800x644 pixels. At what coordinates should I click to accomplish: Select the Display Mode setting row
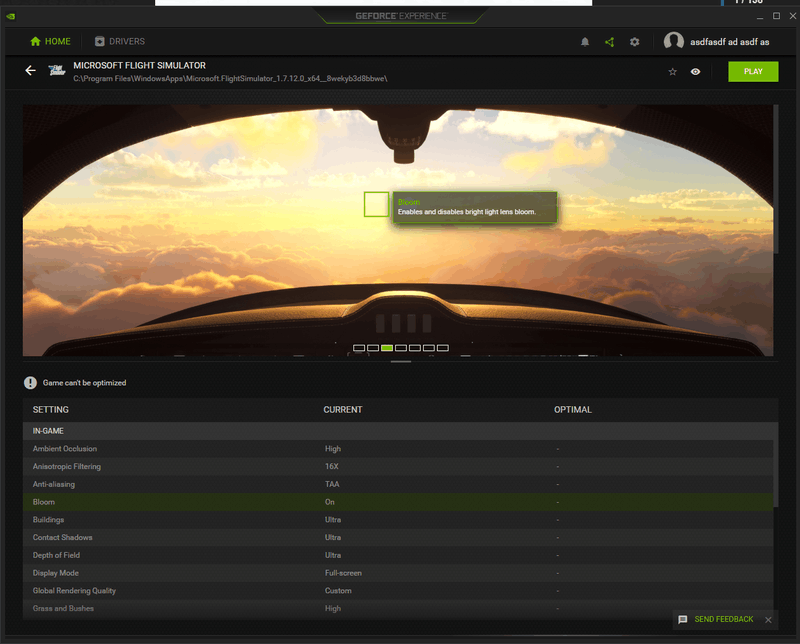pyautogui.click(x=398, y=573)
